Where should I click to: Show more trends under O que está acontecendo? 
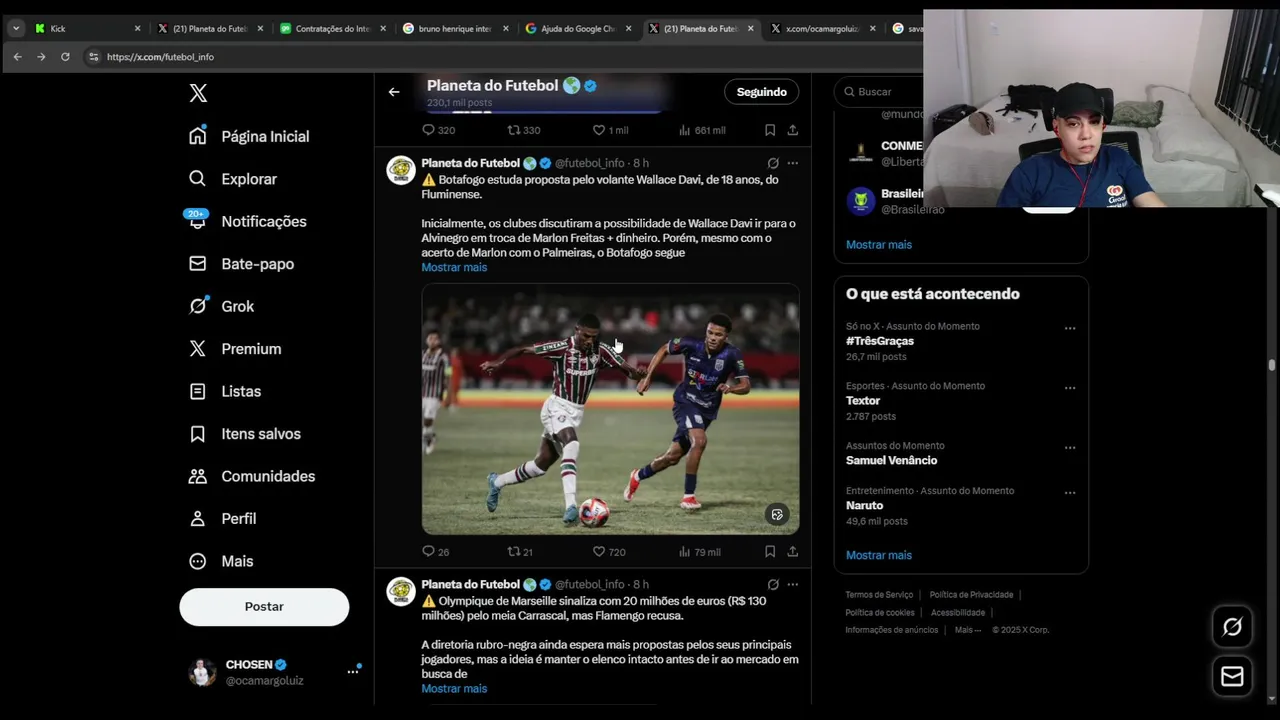pos(879,555)
